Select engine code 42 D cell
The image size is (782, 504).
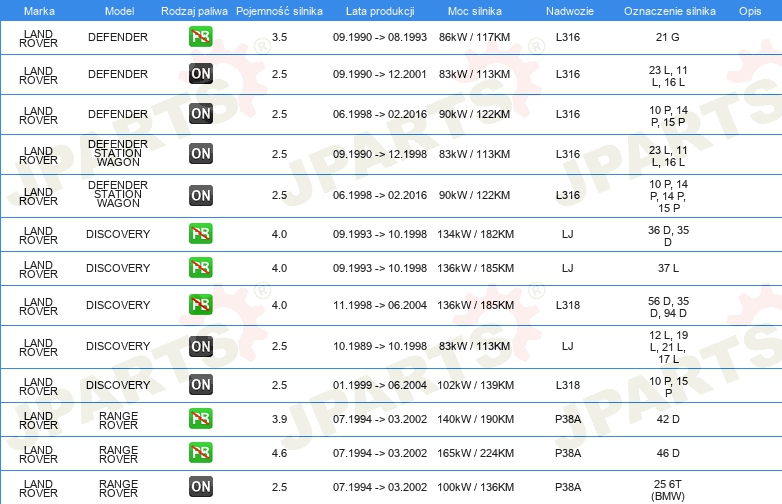[668, 419]
